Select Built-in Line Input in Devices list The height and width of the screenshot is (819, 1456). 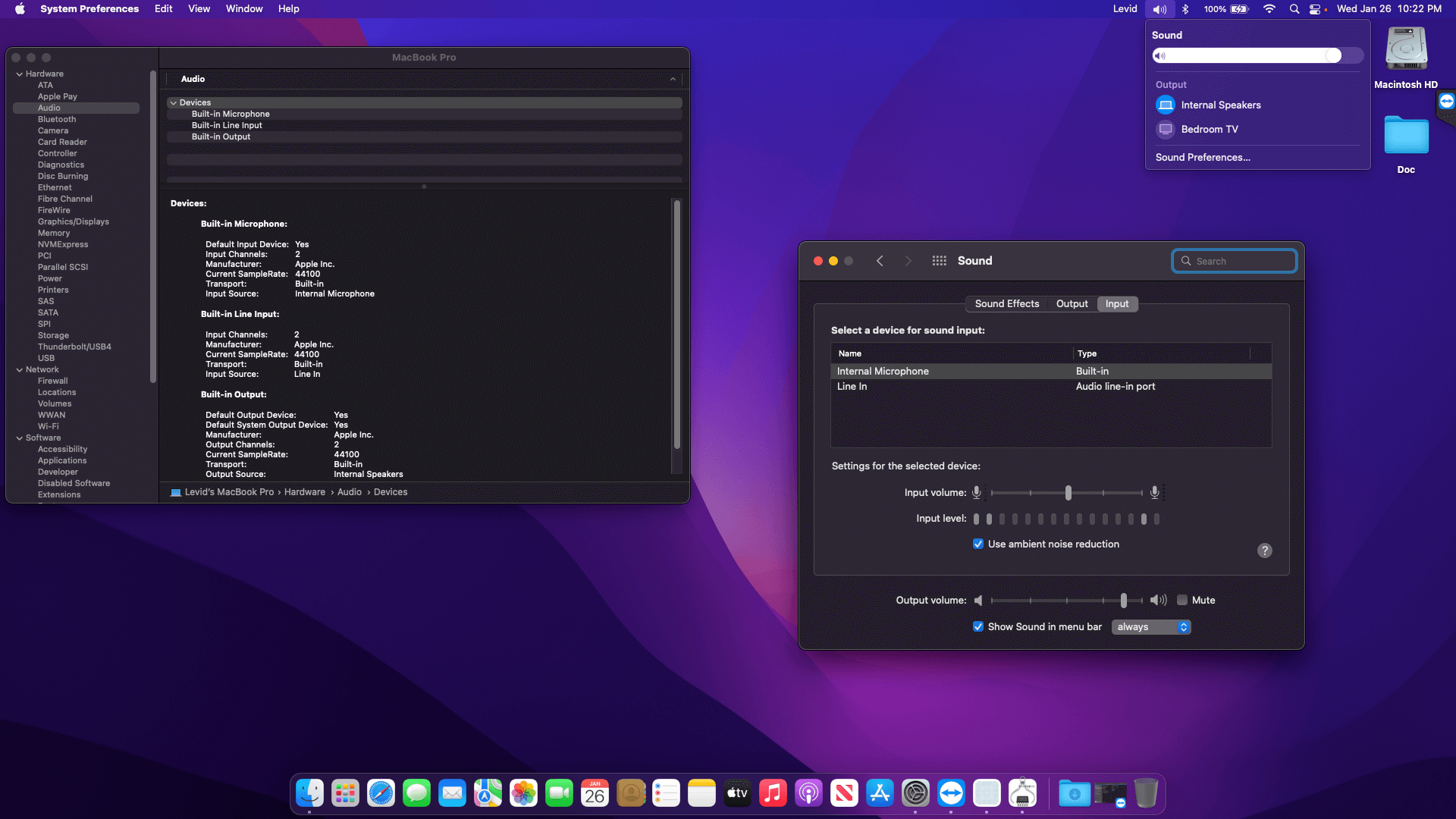[x=227, y=125]
